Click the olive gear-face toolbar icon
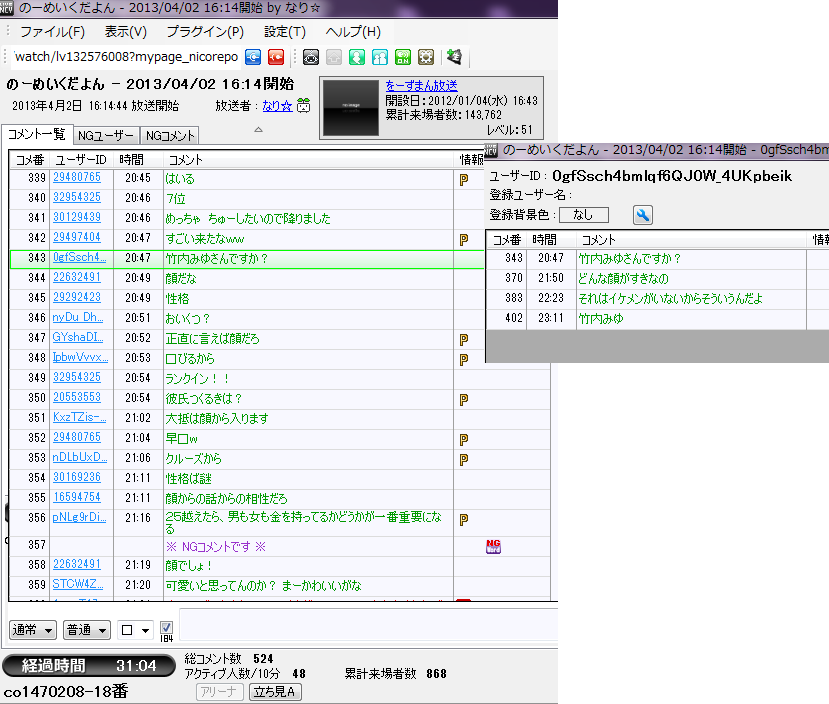Screen dimensions: 829x704 click(x=425, y=57)
